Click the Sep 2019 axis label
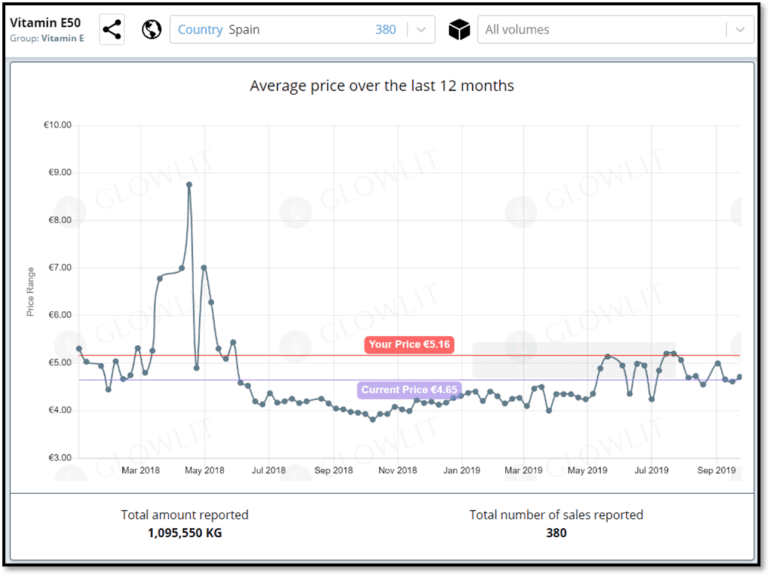Viewport: 770px width, 576px height. point(716,470)
